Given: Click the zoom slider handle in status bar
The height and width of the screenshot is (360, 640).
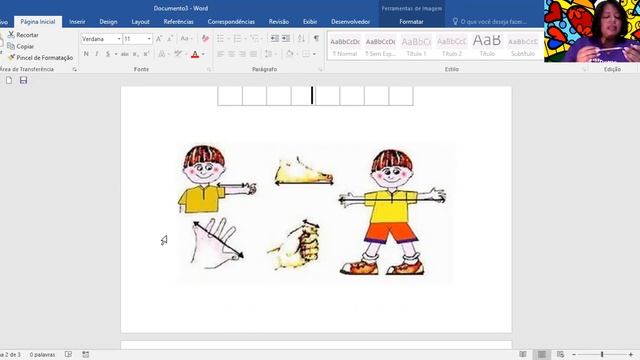Looking at the screenshot, I should [x=602, y=354].
